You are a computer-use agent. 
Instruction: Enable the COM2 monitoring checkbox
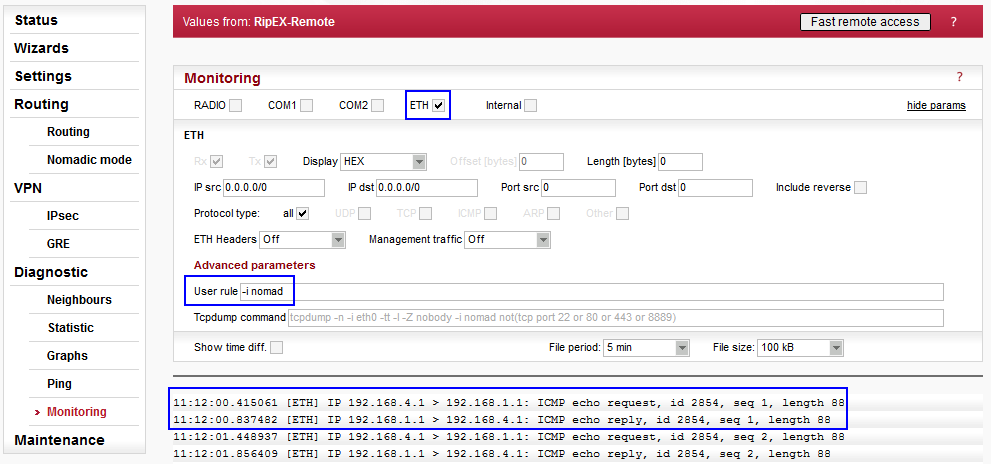377,106
